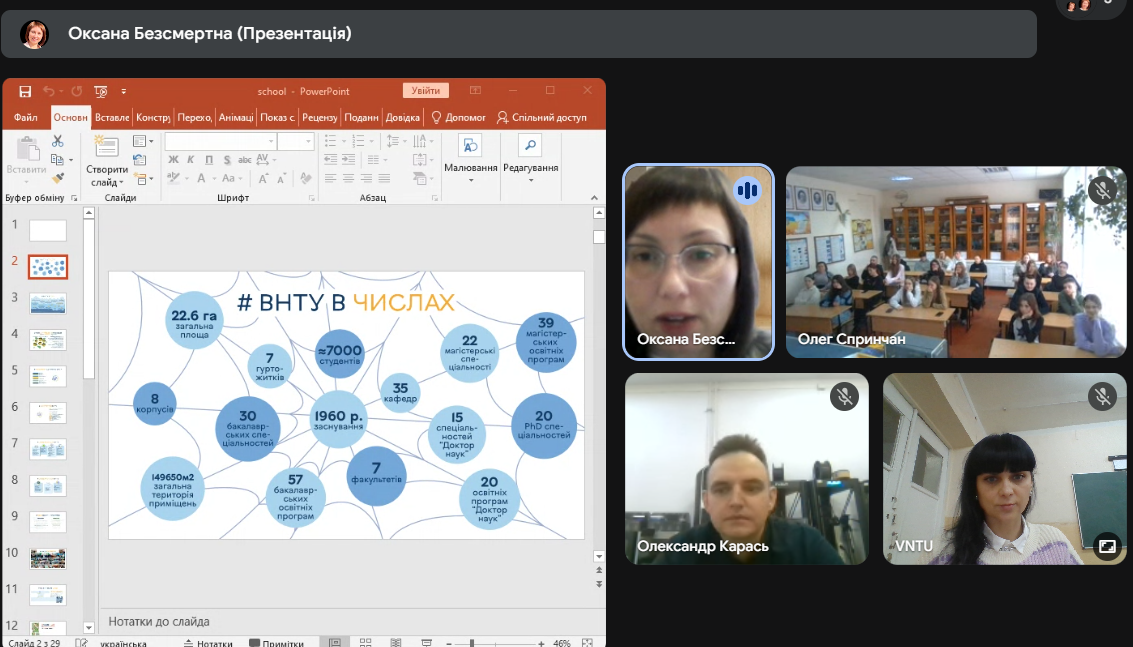Image resolution: width=1133 pixels, height=647 pixels.
Task: Click the Спільний доступ share button
Action: pos(541,117)
